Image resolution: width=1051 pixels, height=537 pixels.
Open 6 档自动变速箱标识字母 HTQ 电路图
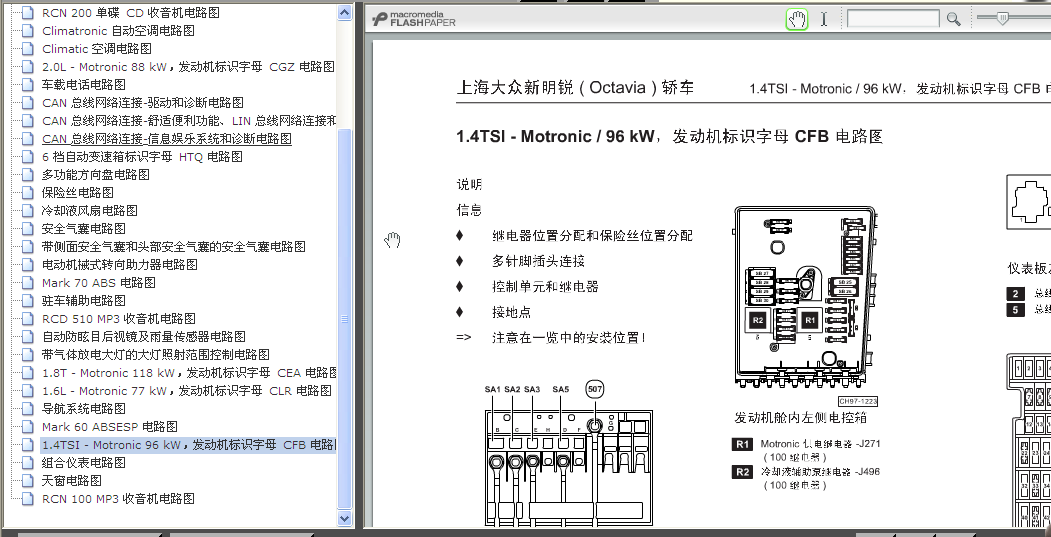coord(142,156)
